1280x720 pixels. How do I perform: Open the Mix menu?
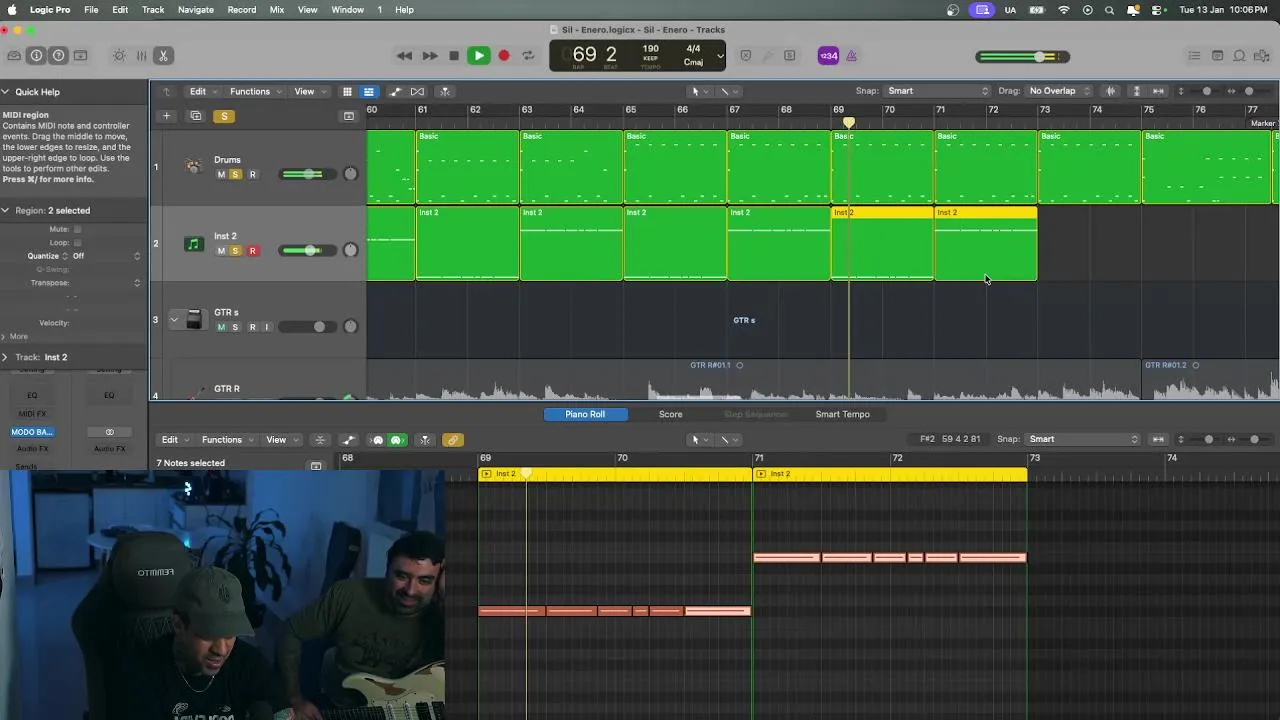(x=277, y=9)
